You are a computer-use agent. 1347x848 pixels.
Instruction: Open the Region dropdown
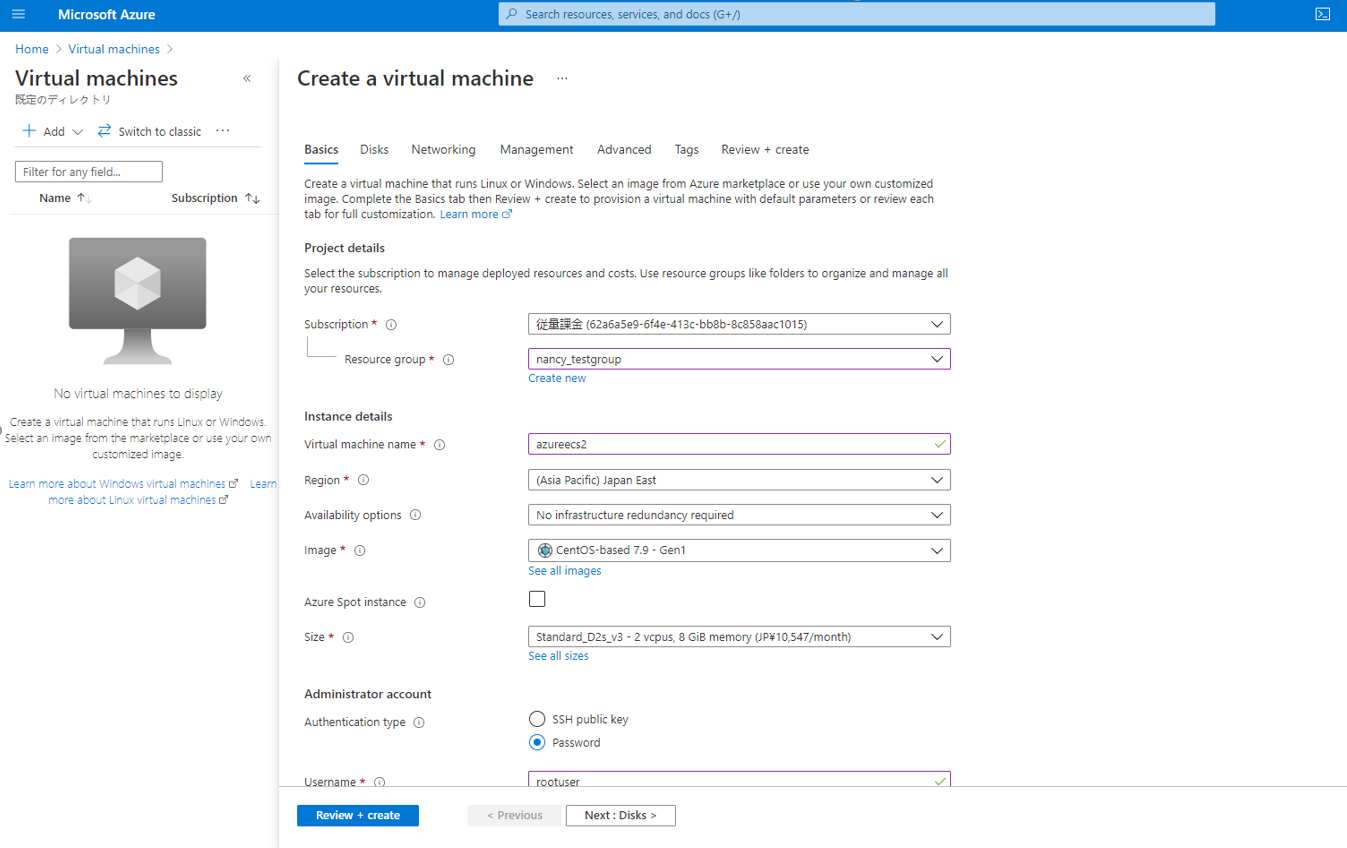pyautogui.click(x=739, y=480)
